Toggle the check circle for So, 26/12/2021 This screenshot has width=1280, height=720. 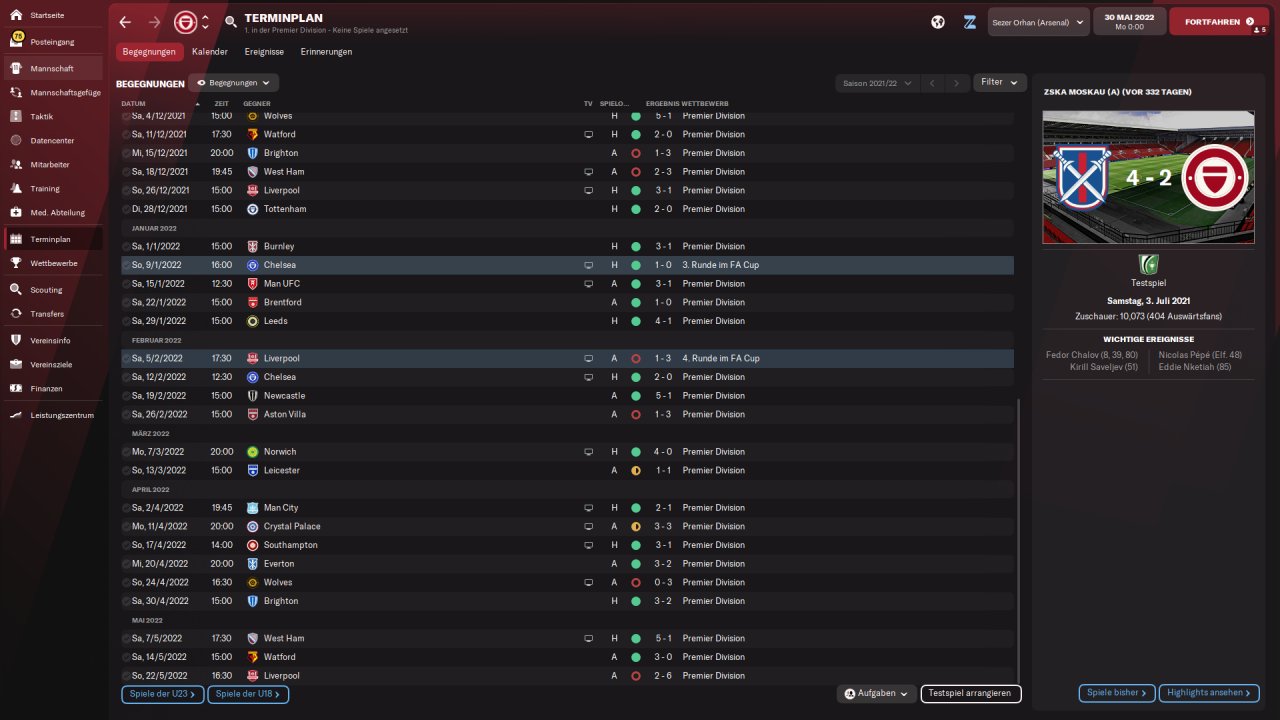pyautogui.click(x=126, y=190)
